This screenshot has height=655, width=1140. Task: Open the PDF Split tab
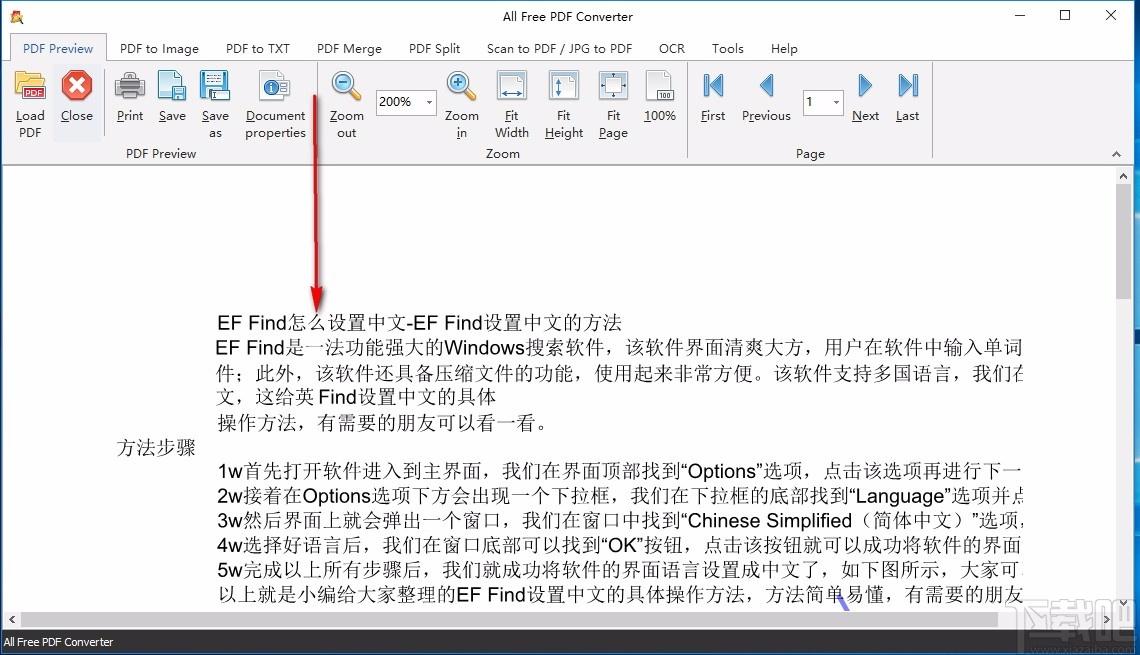[434, 49]
